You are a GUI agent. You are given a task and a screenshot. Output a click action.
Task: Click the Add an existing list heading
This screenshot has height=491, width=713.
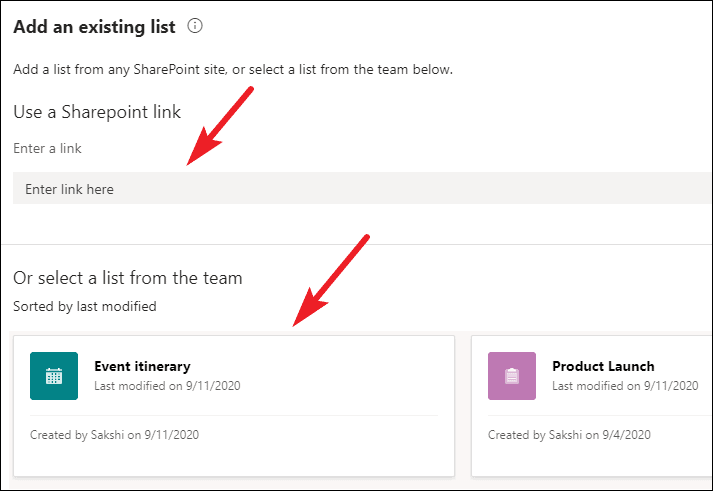coord(94,27)
